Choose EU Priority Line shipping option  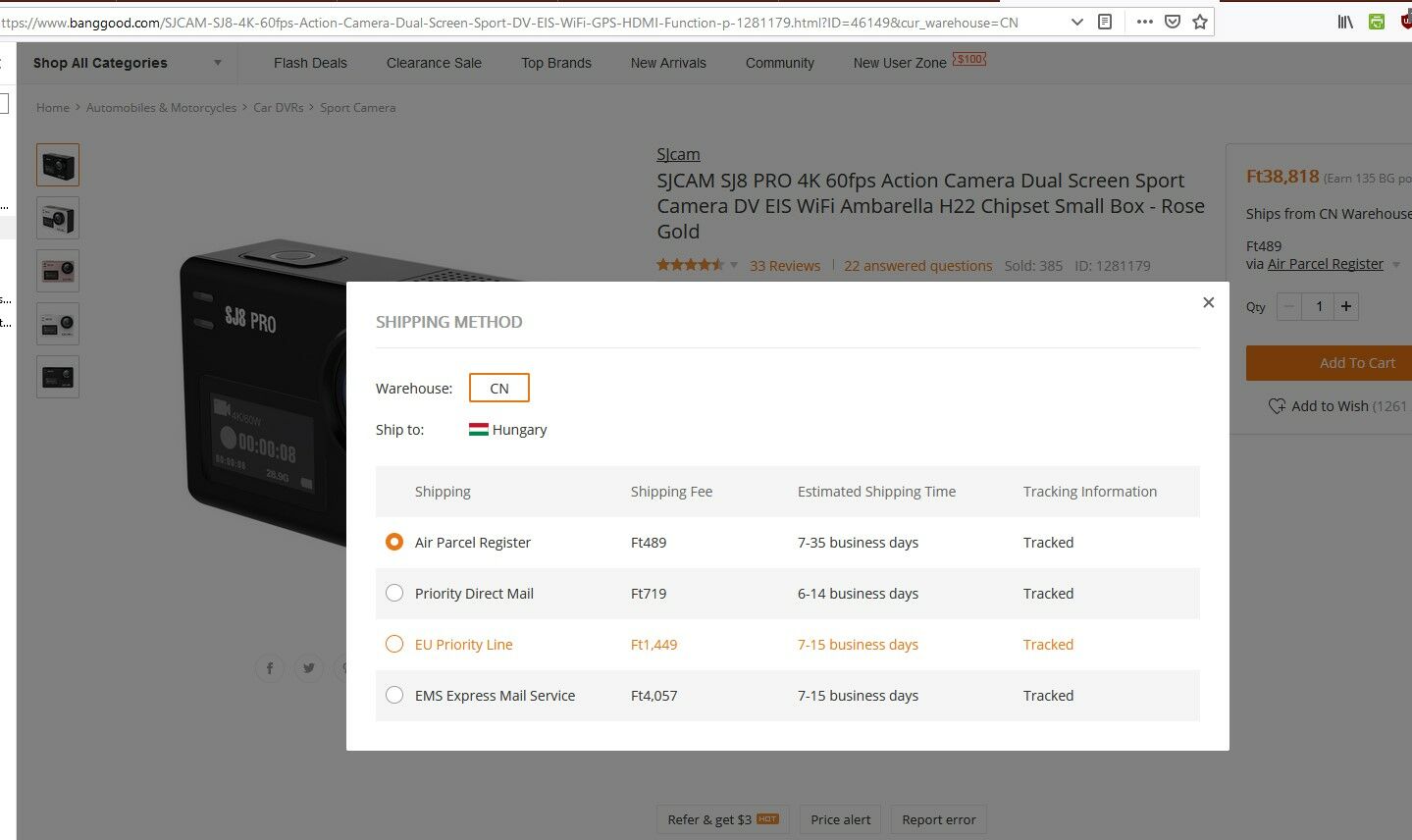(394, 644)
